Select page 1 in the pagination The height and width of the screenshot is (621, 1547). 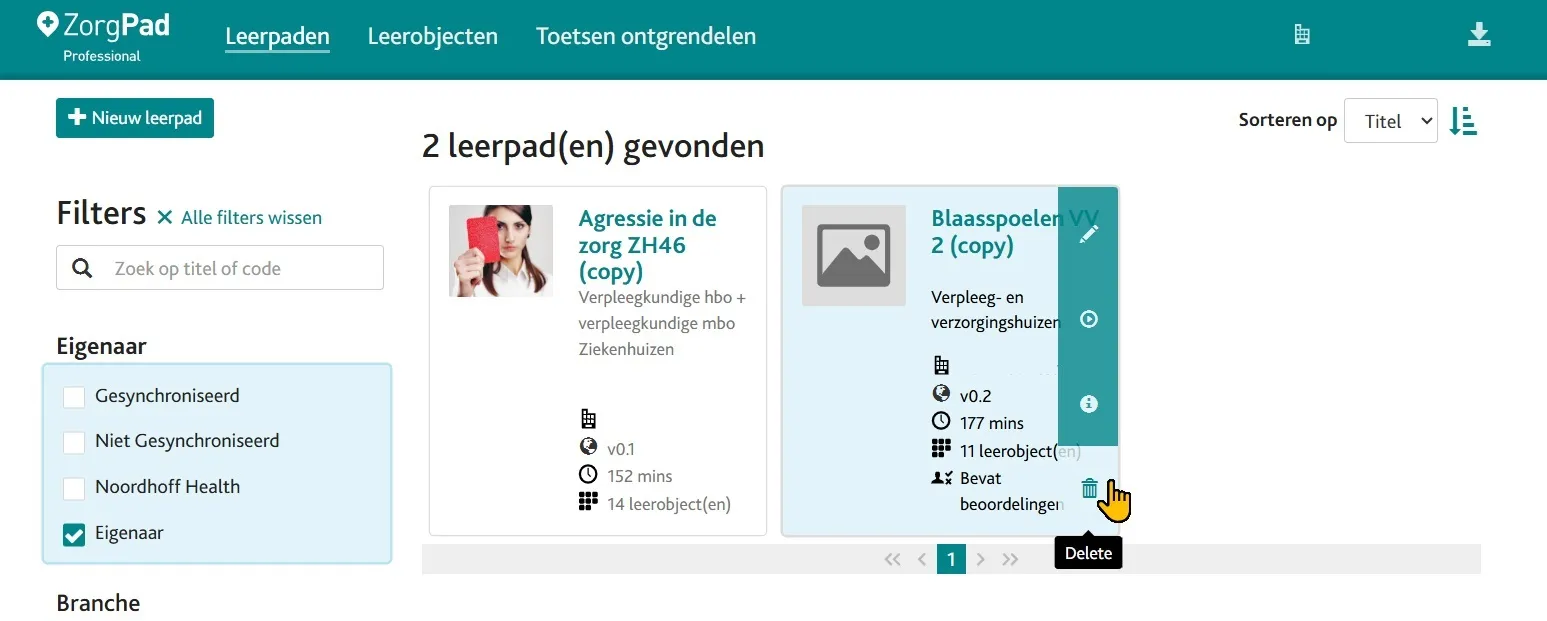(951, 559)
